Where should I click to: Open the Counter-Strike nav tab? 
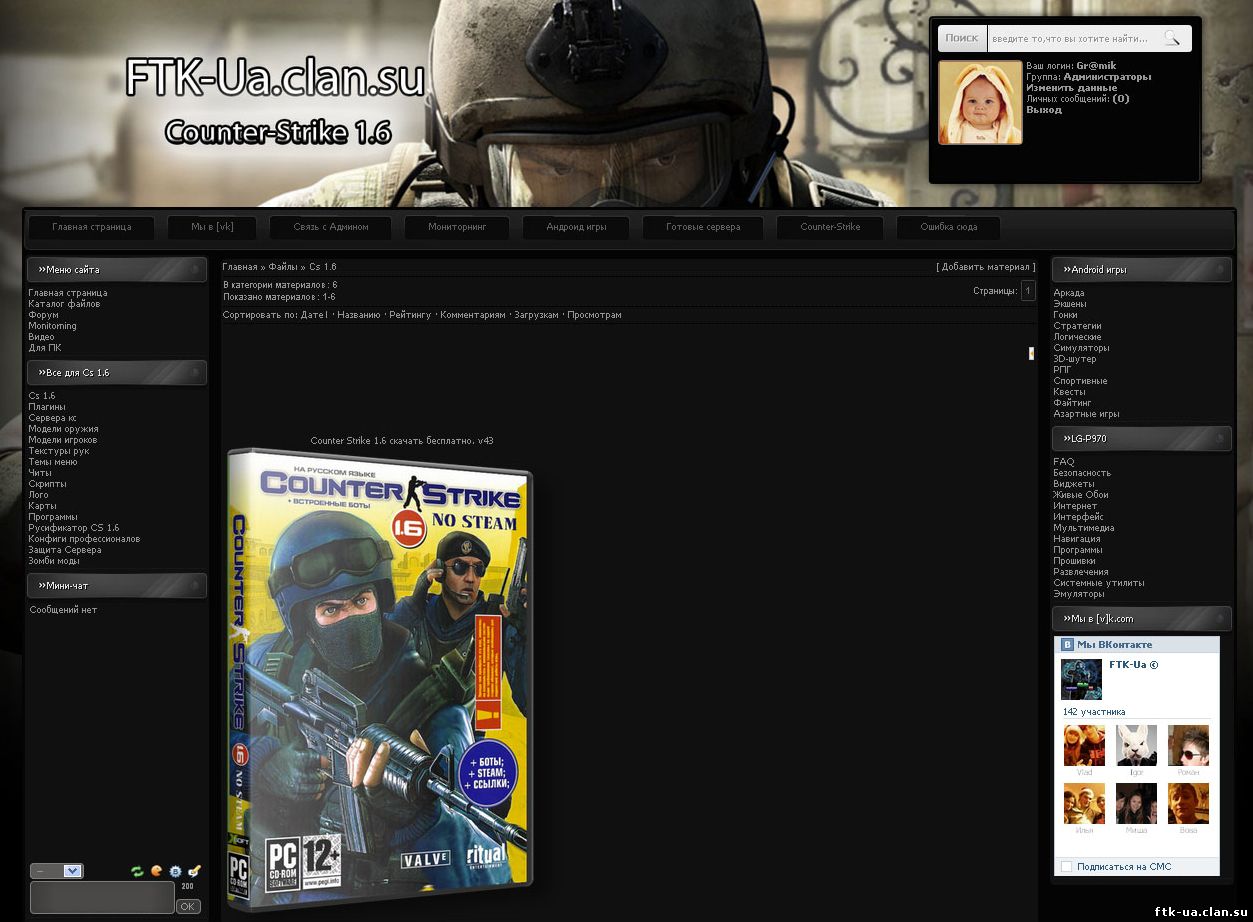click(830, 227)
